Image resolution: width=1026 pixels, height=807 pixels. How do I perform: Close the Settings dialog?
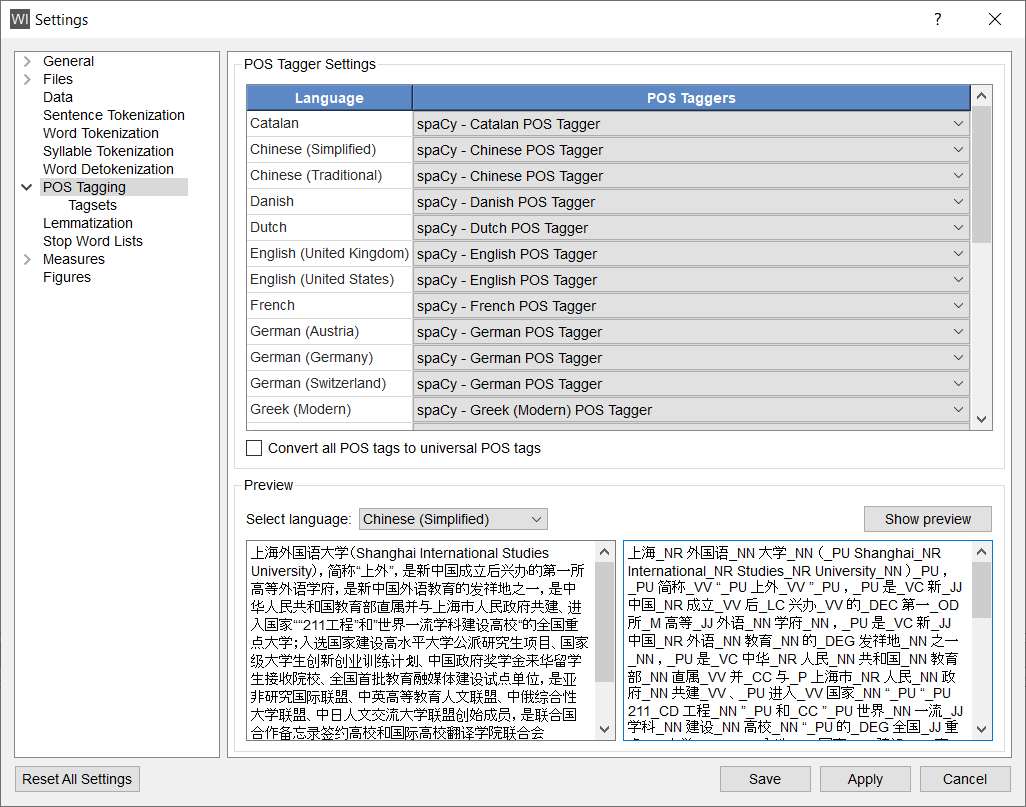(995, 19)
